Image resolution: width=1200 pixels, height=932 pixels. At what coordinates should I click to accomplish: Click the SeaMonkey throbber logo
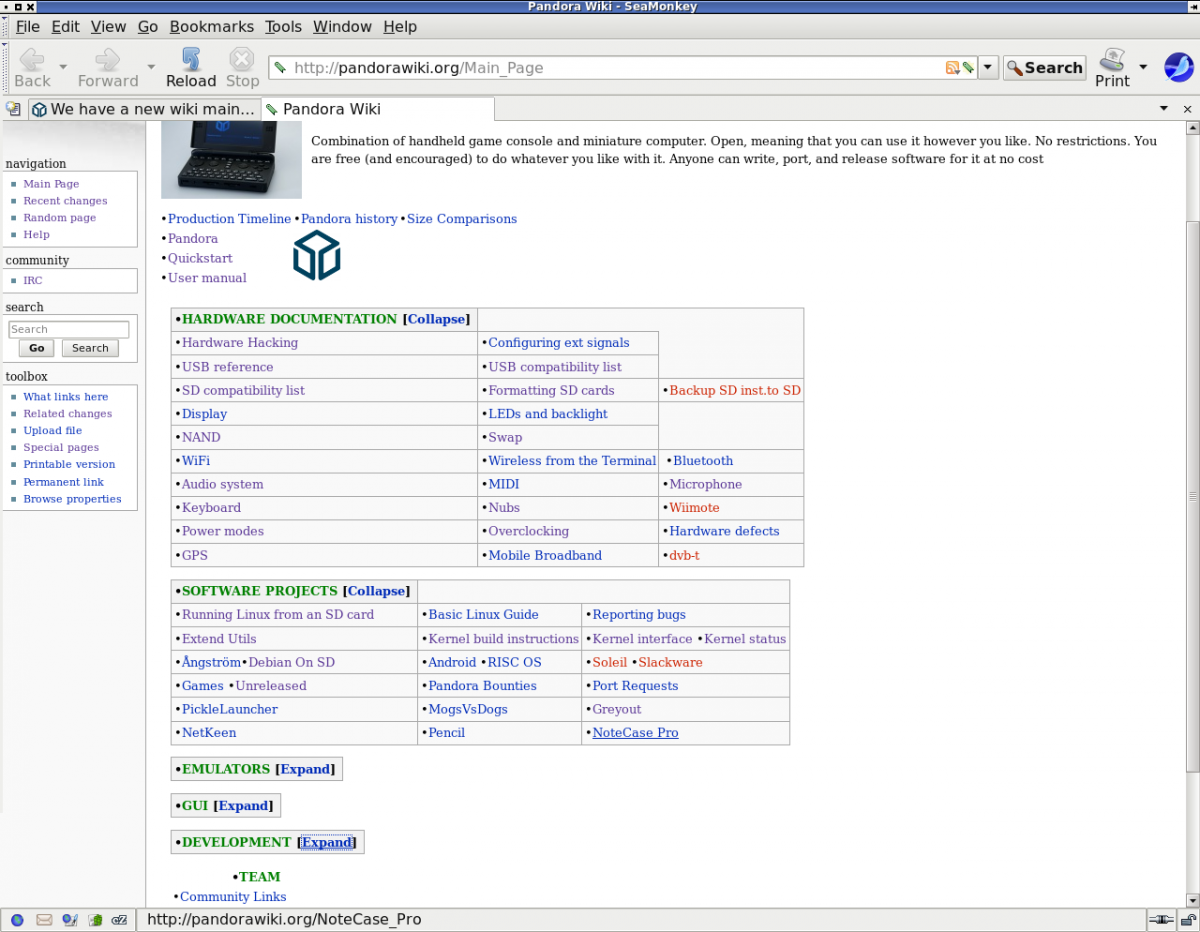coord(1179,67)
